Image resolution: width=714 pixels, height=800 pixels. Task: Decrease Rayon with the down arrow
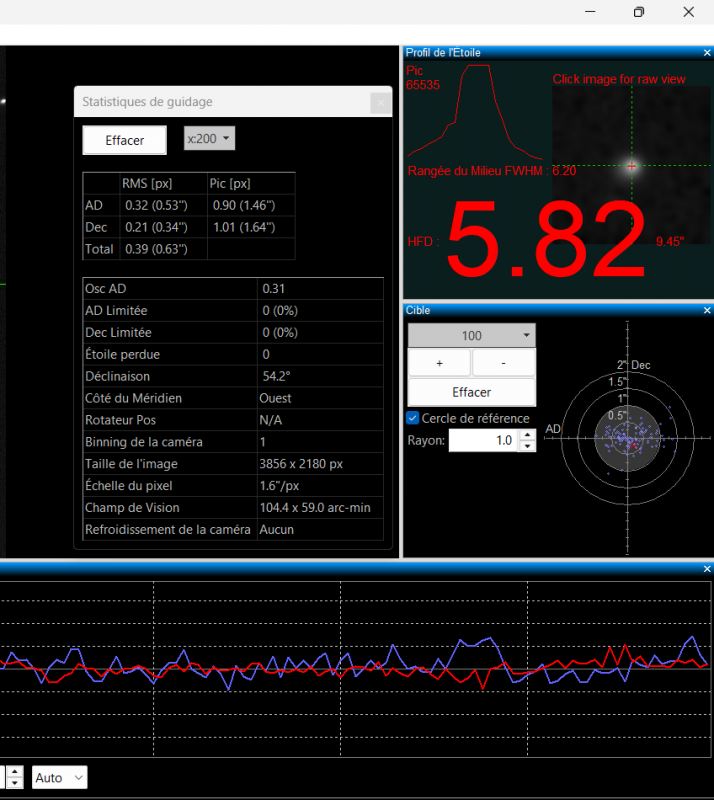(x=527, y=446)
